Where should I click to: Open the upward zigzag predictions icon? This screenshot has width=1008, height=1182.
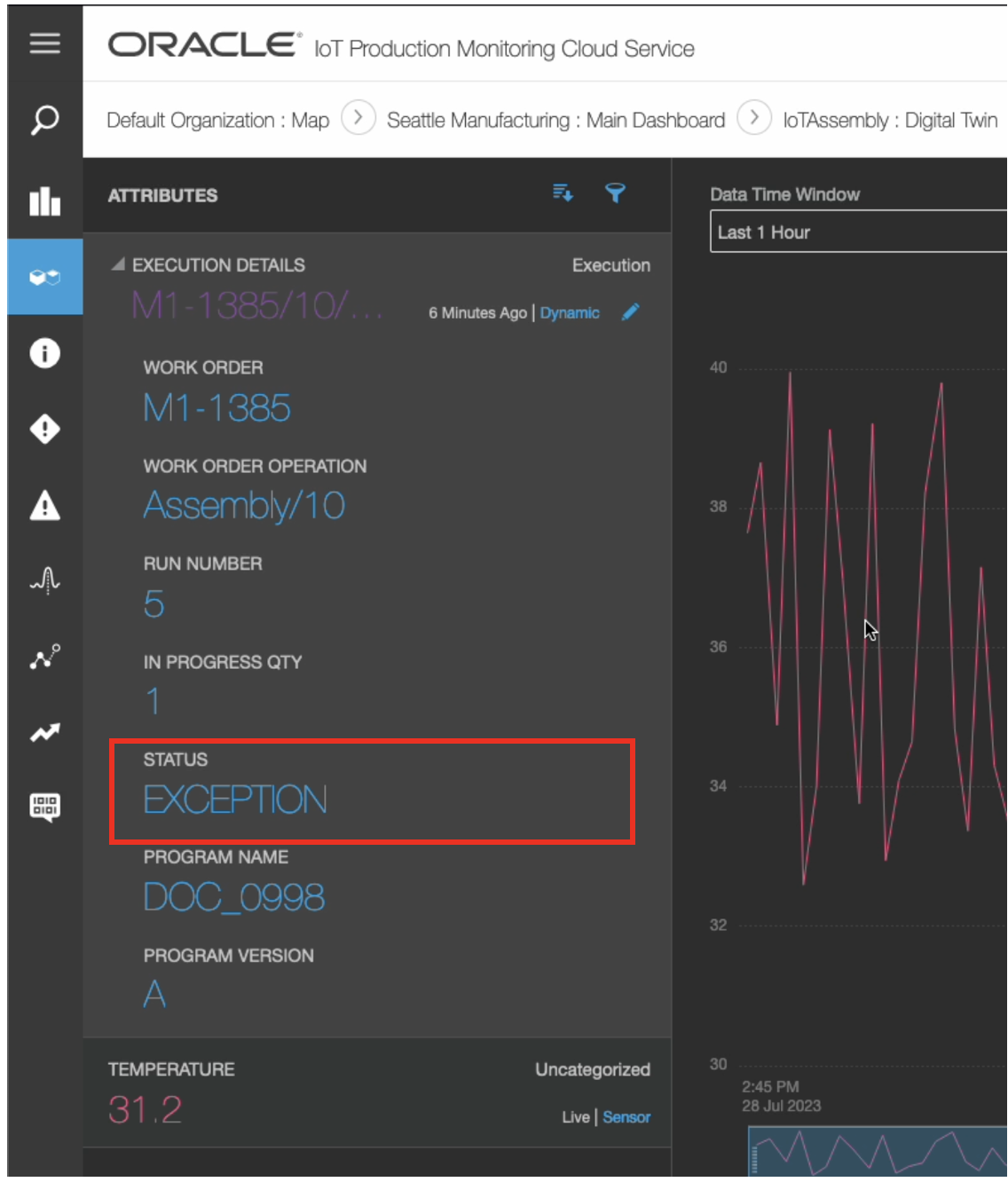44,733
